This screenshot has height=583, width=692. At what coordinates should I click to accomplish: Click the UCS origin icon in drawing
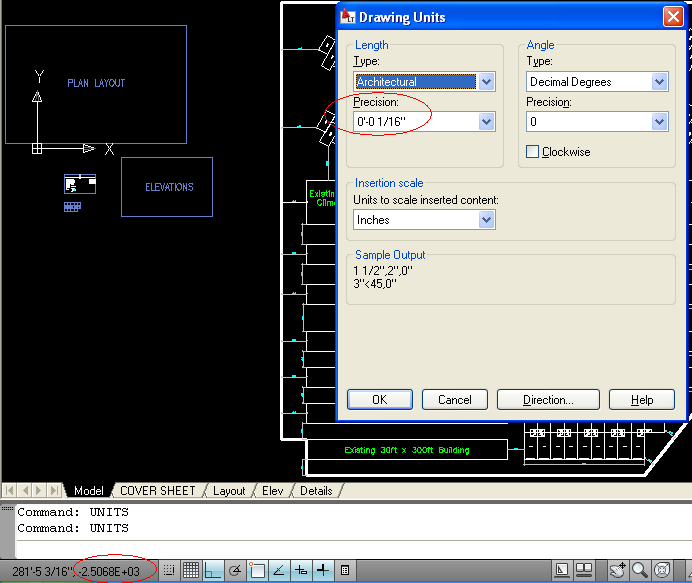(37, 149)
